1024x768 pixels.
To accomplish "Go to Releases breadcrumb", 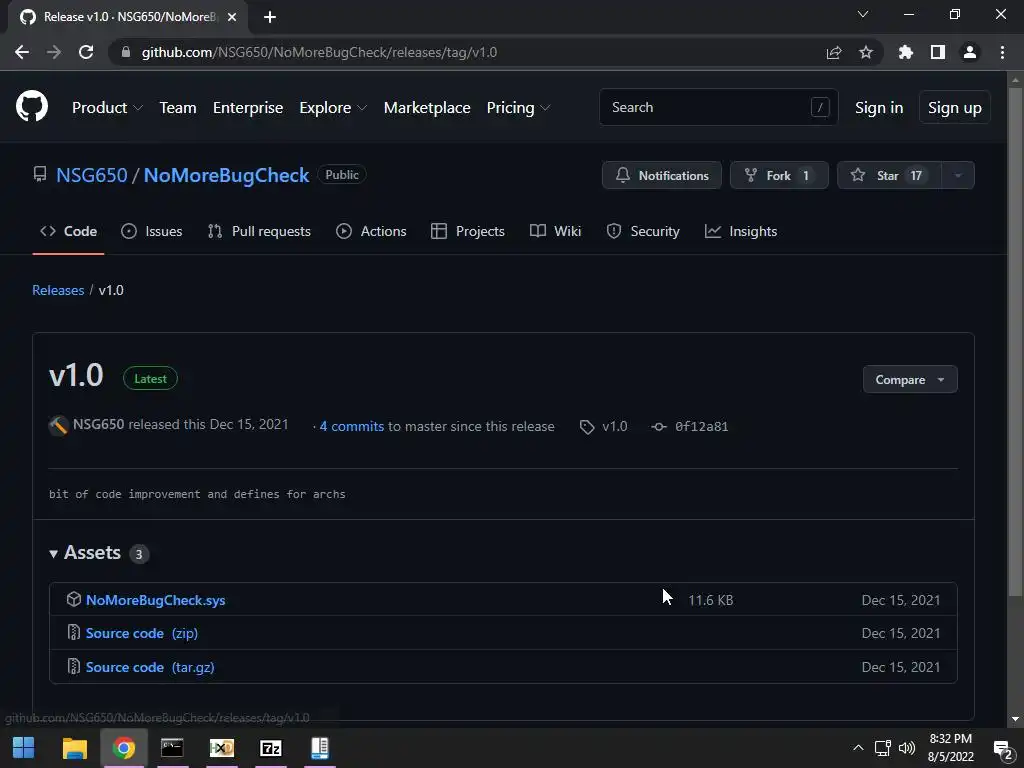I will (x=58, y=290).
